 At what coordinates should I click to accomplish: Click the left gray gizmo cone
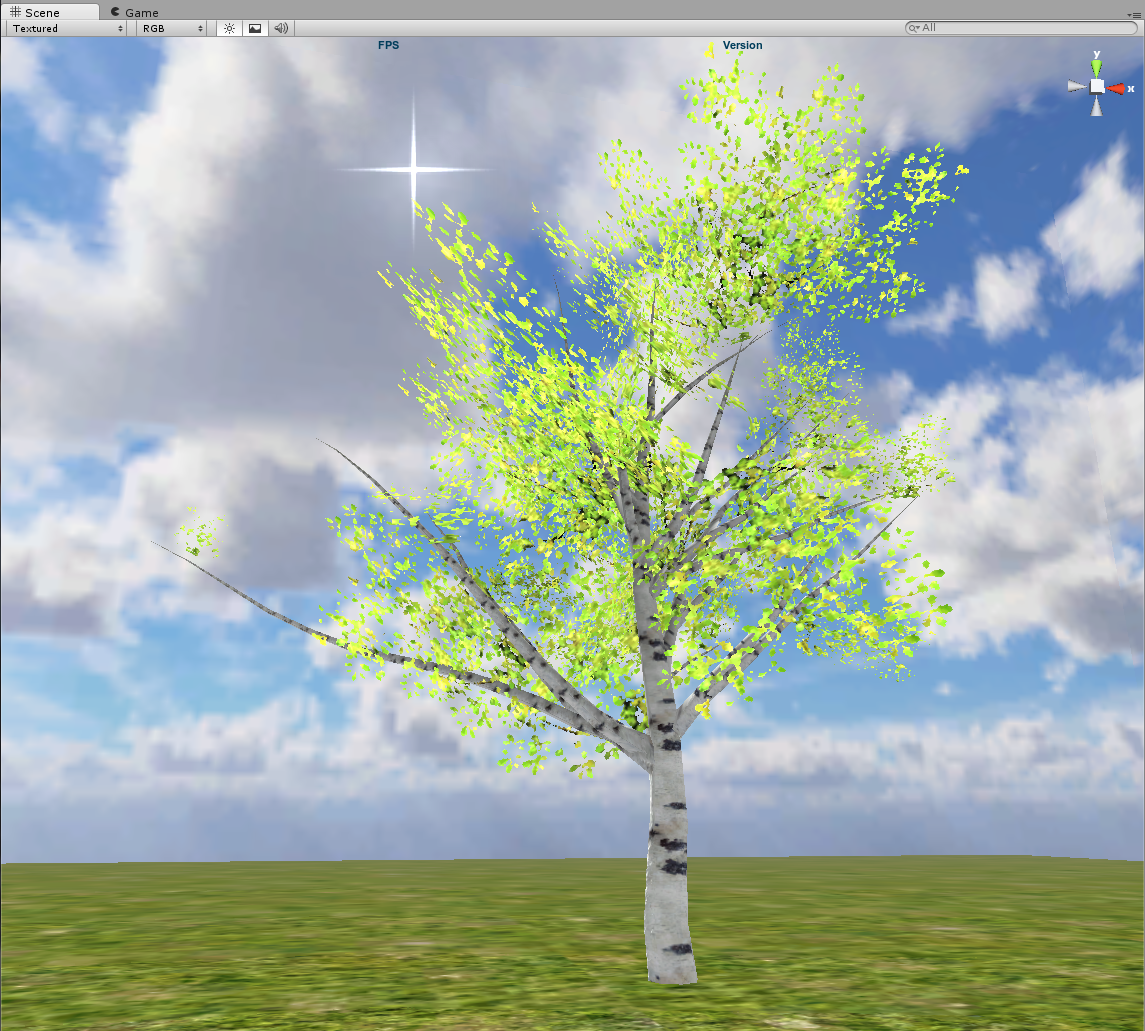coord(1077,87)
